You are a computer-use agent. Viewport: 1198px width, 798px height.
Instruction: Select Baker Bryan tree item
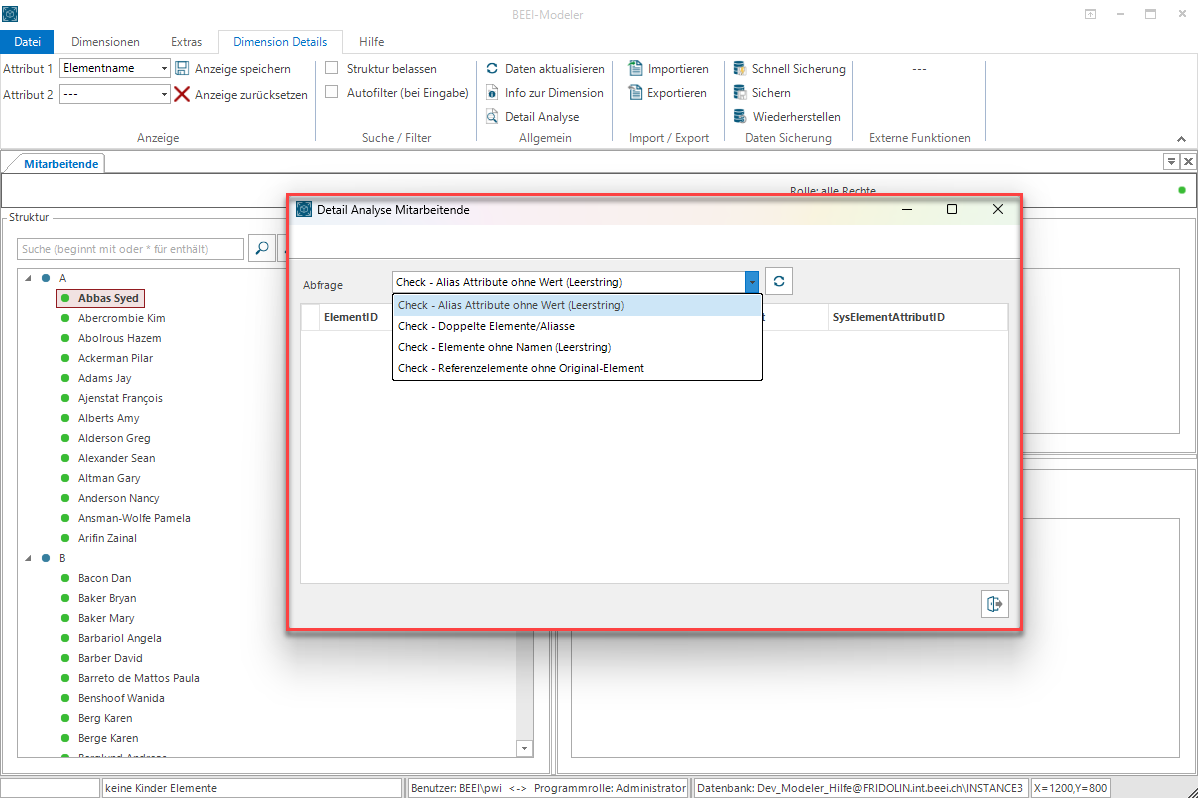click(107, 598)
